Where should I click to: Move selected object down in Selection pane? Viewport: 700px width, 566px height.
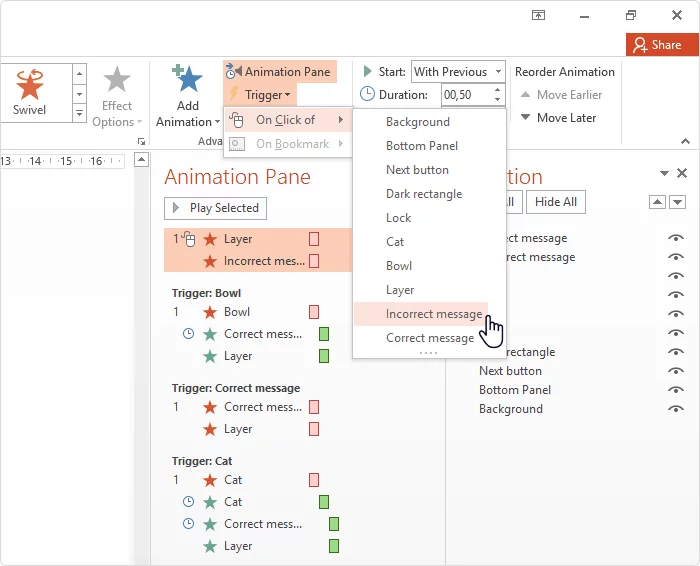pyautogui.click(x=678, y=202)
